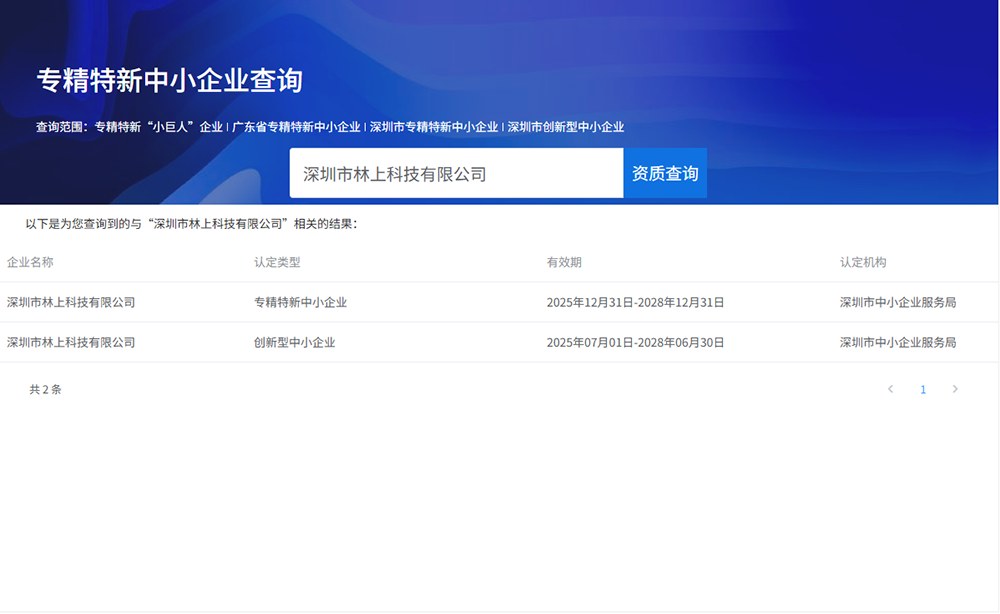
Task: Click 广东省专精特新中小企业 scope text
Action: click(296, 127)
